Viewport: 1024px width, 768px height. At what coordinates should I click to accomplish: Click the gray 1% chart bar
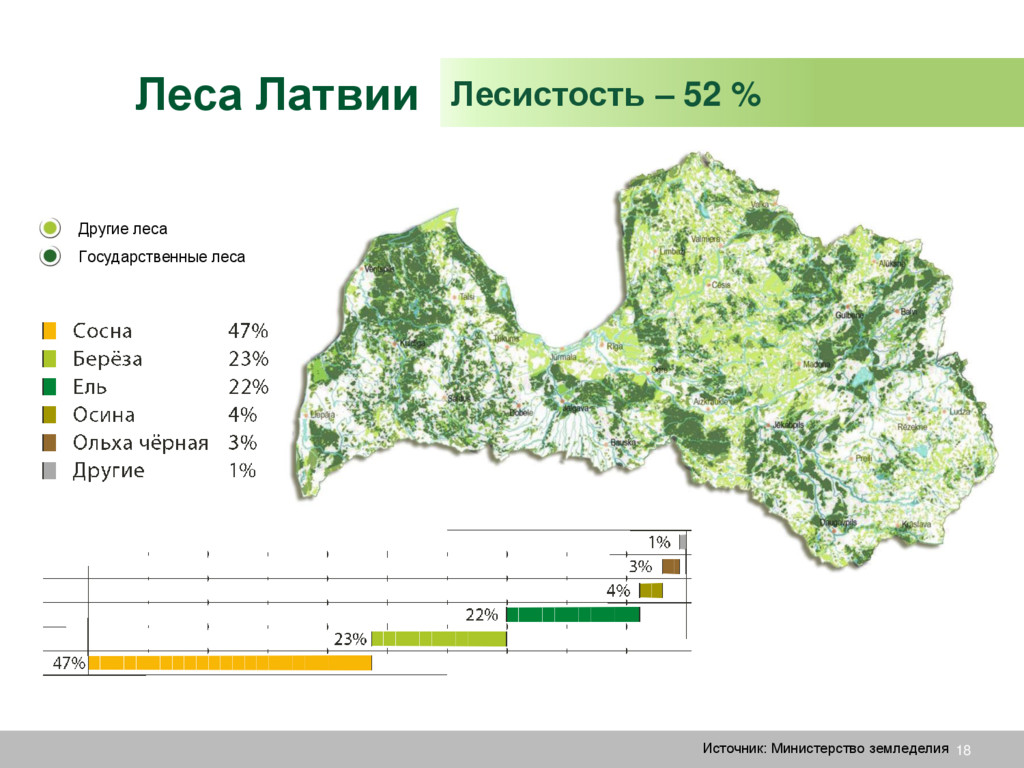682,542
